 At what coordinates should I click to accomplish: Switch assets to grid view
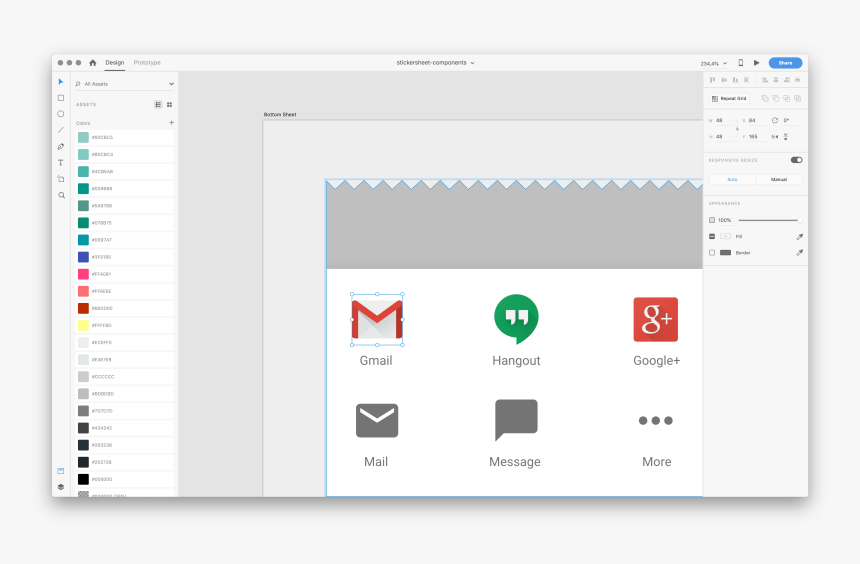(x=169, y=104)
